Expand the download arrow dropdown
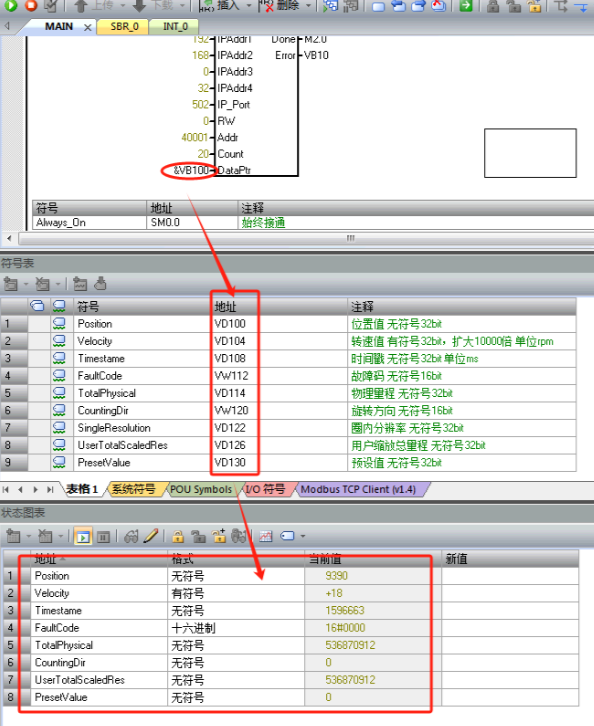Viewport: 594px width, 726px height. [x=181, y=6]
